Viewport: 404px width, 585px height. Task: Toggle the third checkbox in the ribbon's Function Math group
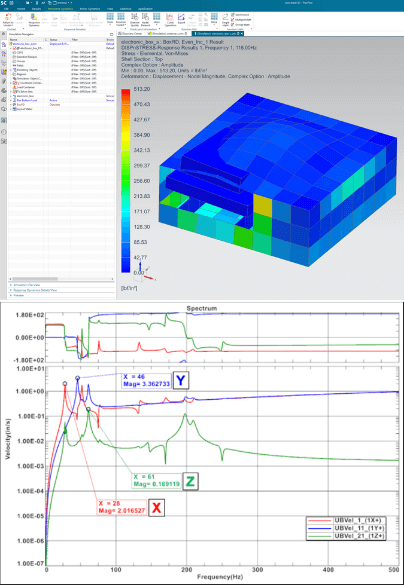(233, 25)
